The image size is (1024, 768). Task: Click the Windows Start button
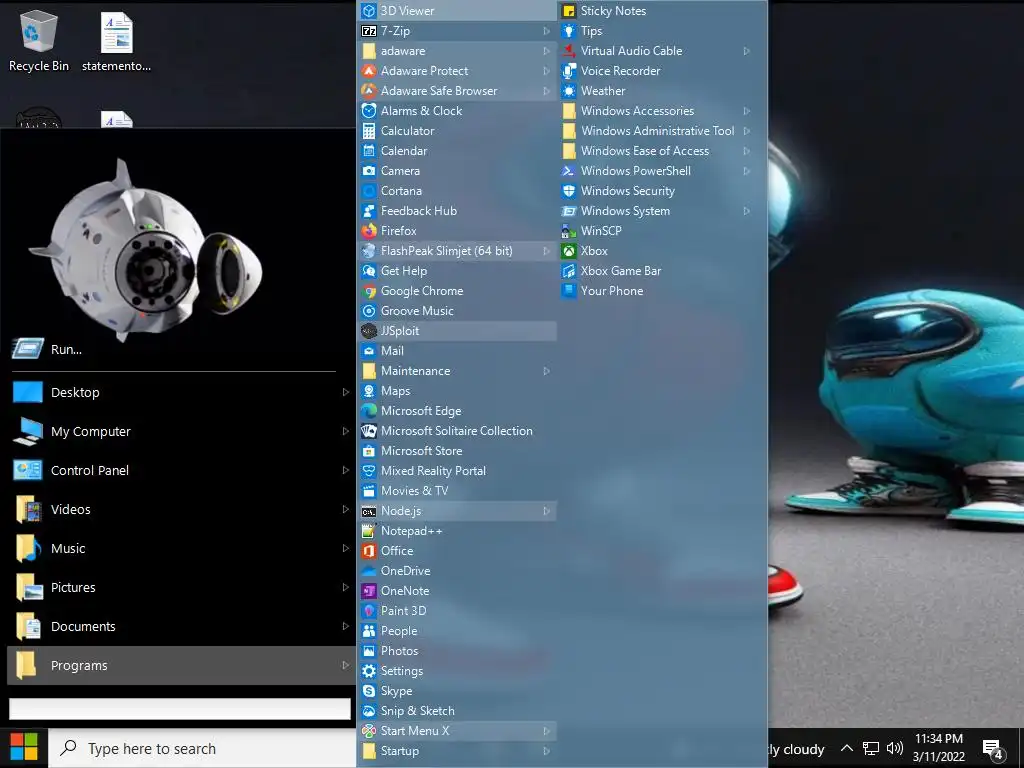pyautogui.click(x=24, y=748)
